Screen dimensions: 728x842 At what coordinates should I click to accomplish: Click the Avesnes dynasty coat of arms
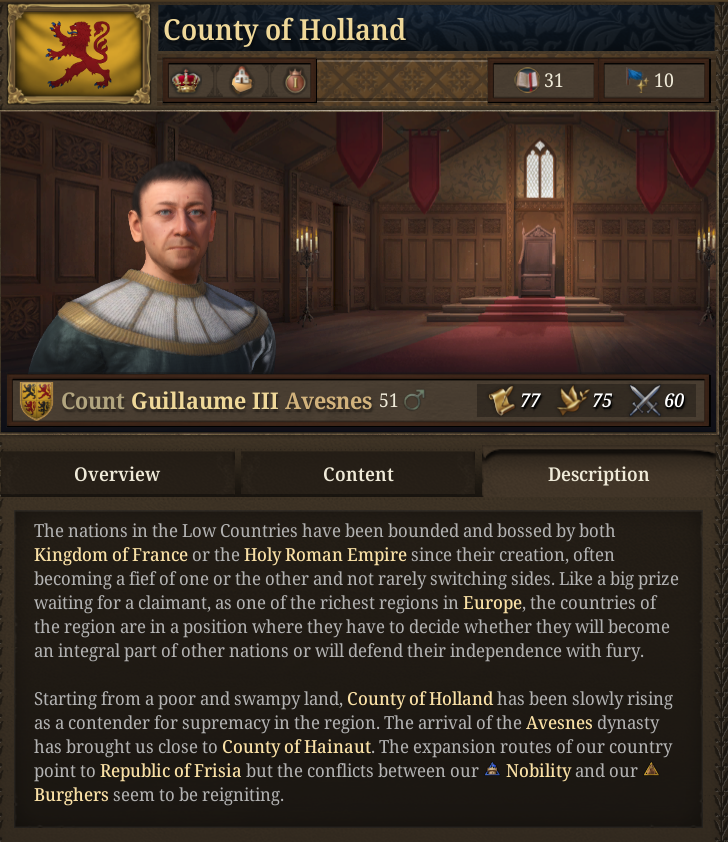(36, 401)
